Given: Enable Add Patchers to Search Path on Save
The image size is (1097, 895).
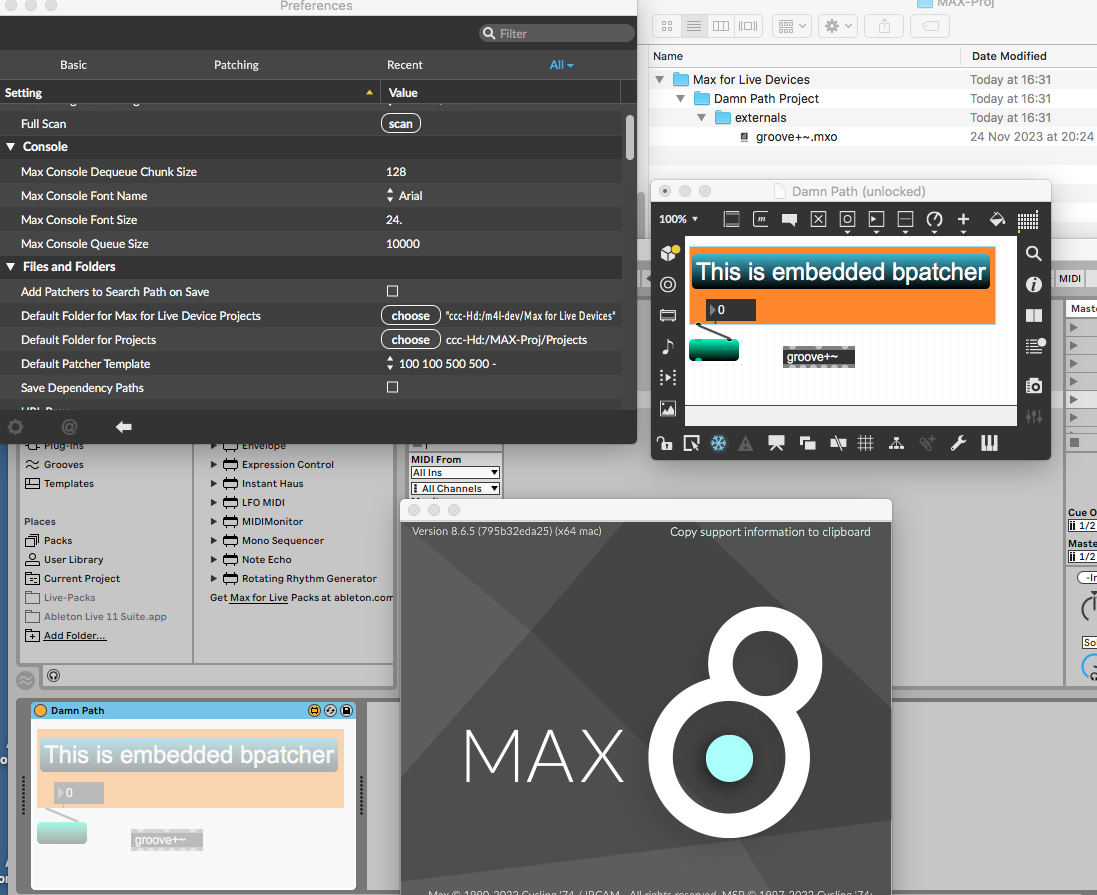Looking at the screenshot, I should pos(392,291).
